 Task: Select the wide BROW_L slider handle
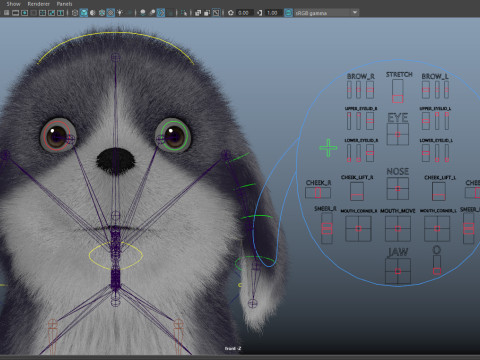tap(426, 90)
